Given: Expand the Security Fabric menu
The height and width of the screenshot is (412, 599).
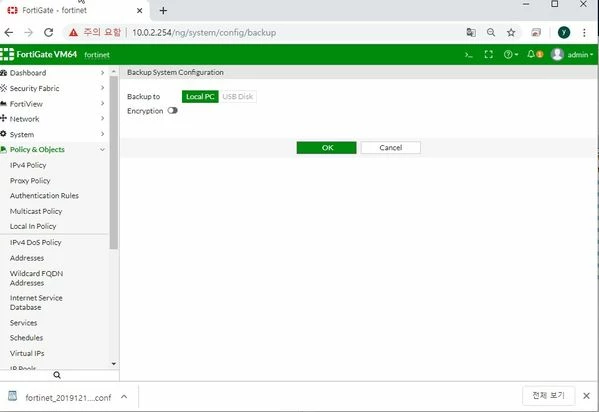Looking at the screenshot, I should [53, 88].
